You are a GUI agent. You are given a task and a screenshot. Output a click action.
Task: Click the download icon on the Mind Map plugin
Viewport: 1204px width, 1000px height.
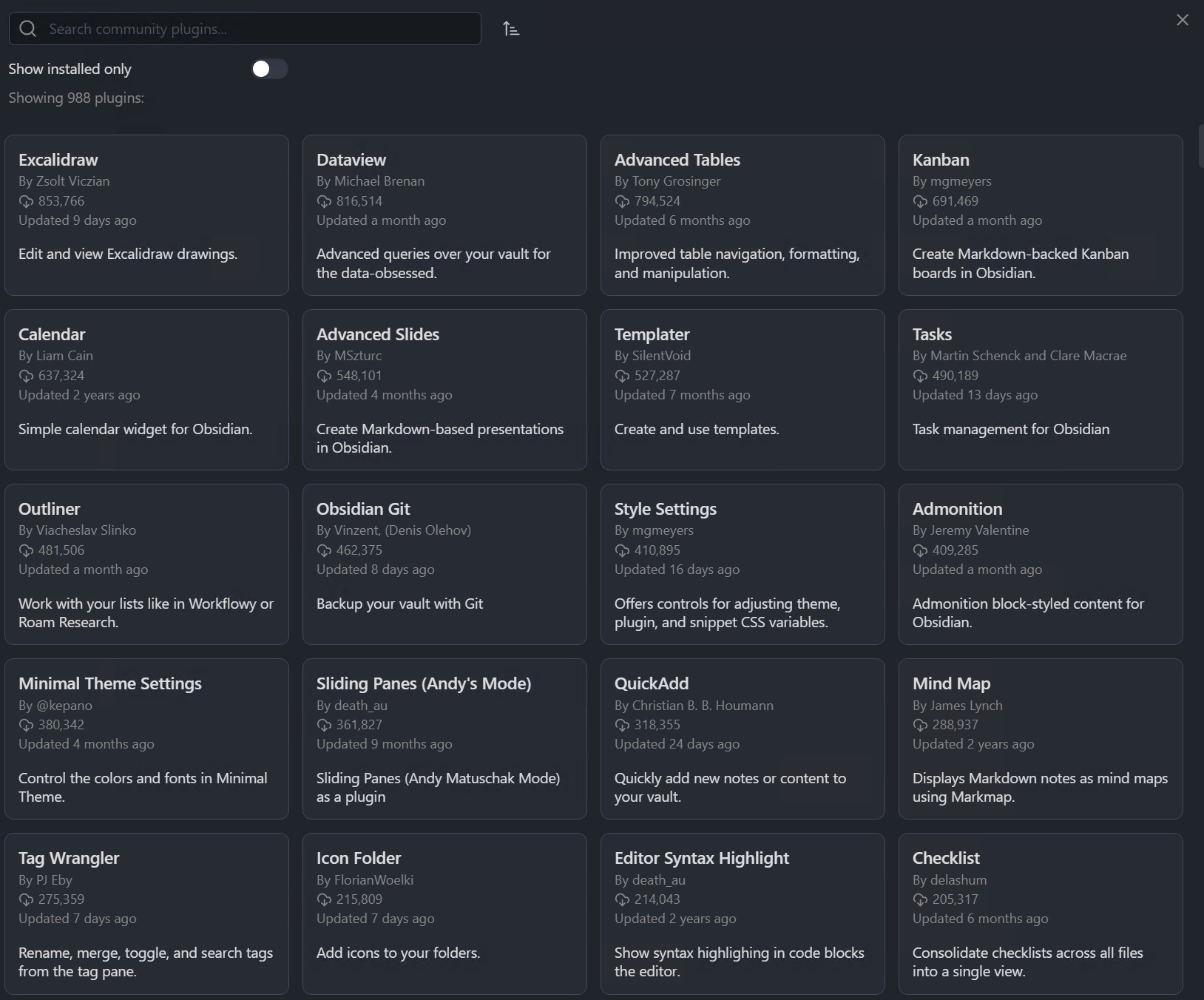[920, 725]
